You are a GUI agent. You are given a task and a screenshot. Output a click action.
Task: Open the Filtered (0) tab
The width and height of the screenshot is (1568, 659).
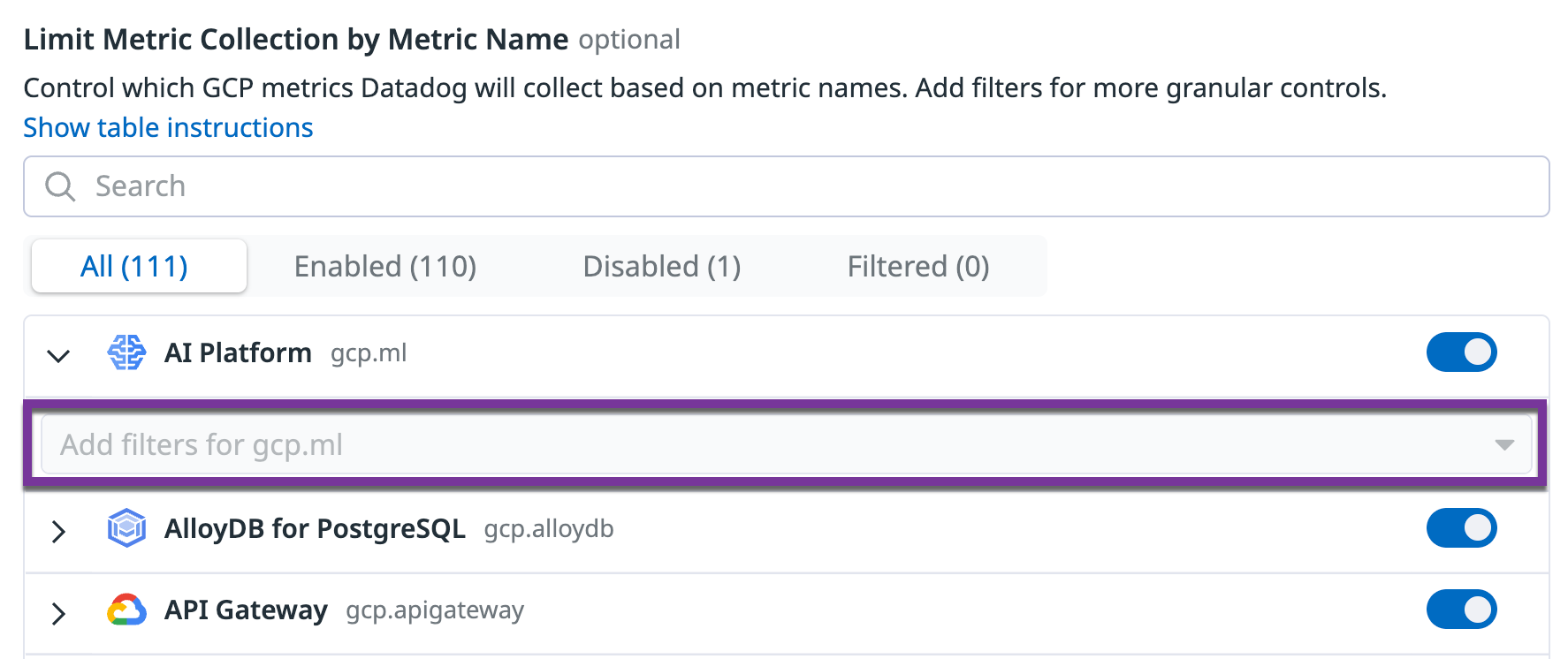click(918, 266)
